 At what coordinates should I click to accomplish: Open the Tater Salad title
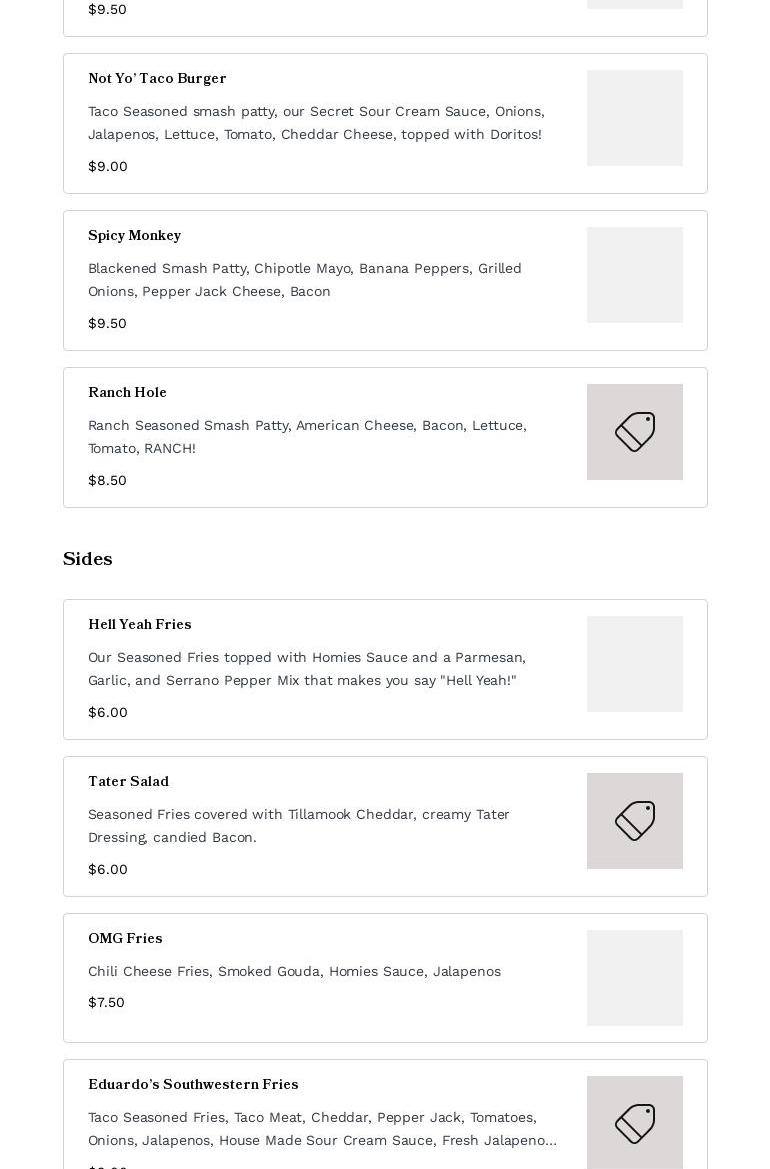click(x=128, y=781)
